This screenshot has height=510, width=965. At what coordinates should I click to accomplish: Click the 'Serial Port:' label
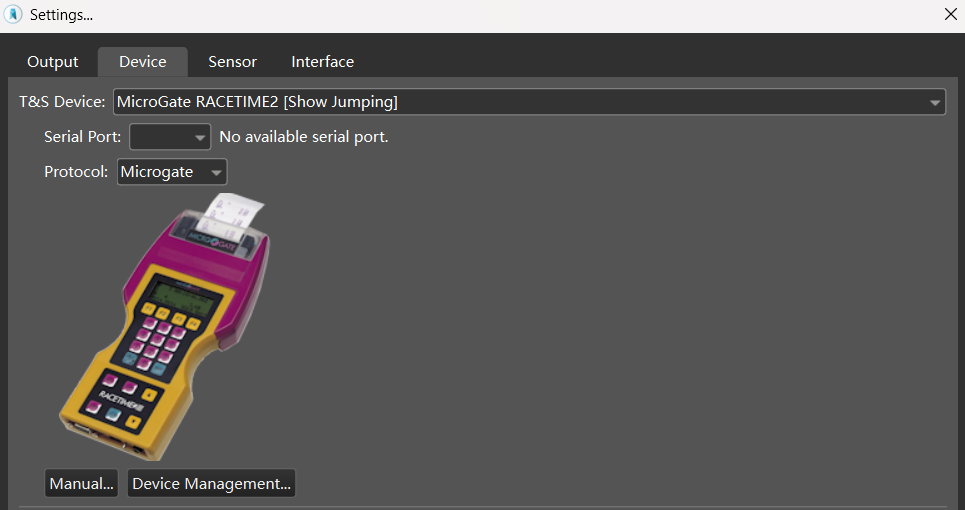click(83, 137)
